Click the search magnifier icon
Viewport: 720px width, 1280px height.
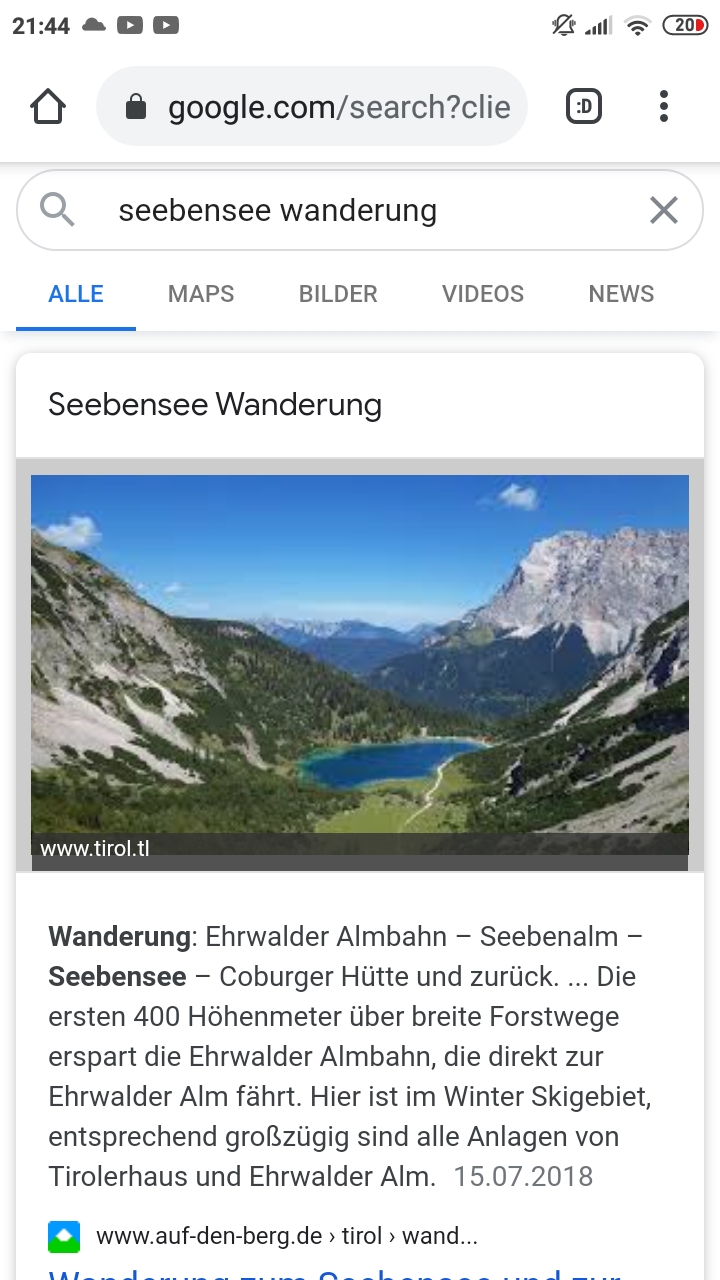pos(58,210)
